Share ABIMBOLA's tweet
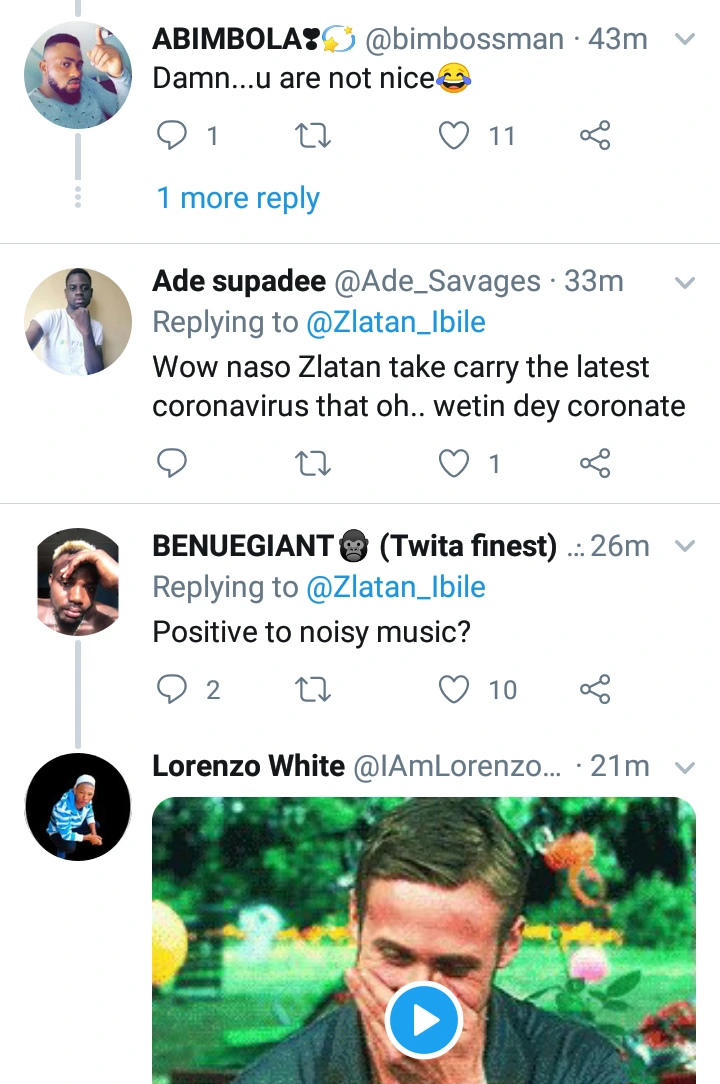Viewport: 720px width, 1084px height. pyautogui.click(x=595, y=135)
